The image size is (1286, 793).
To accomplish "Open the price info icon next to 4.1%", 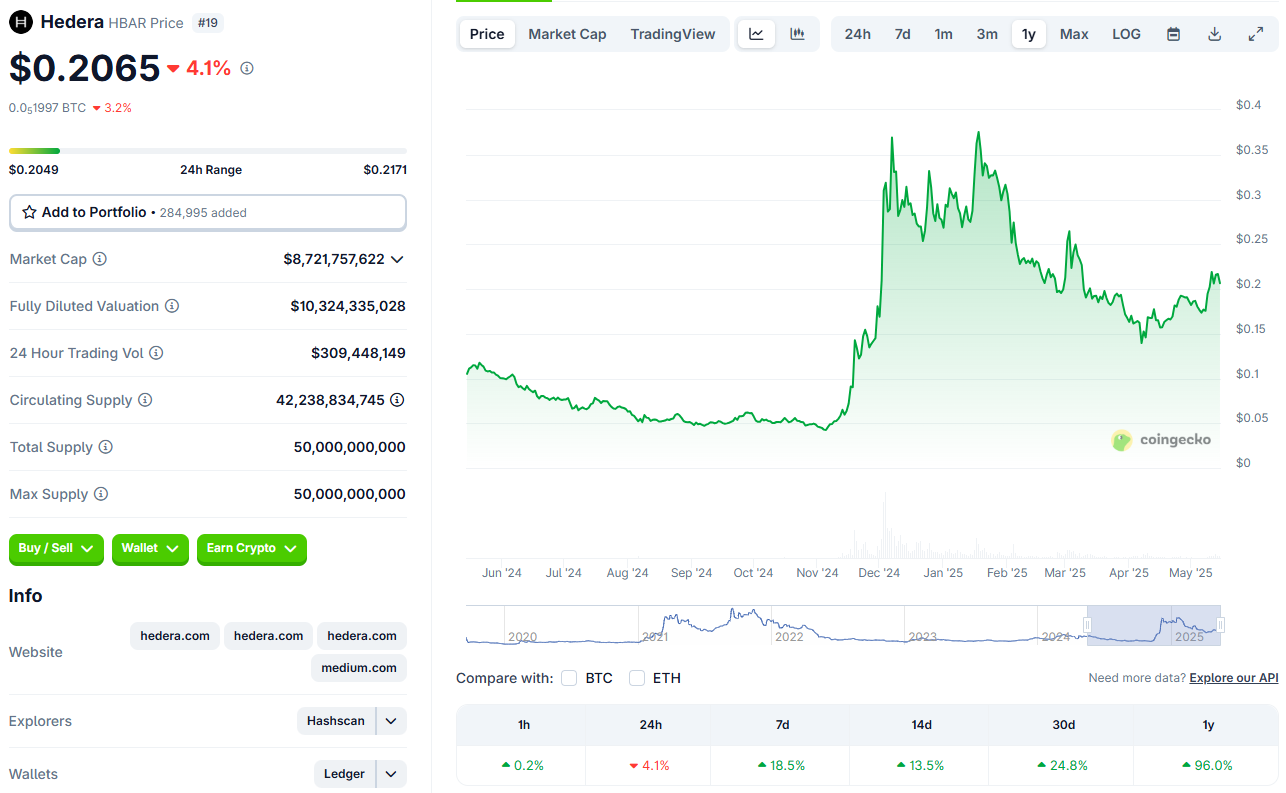I will click(x=247, y=68).
